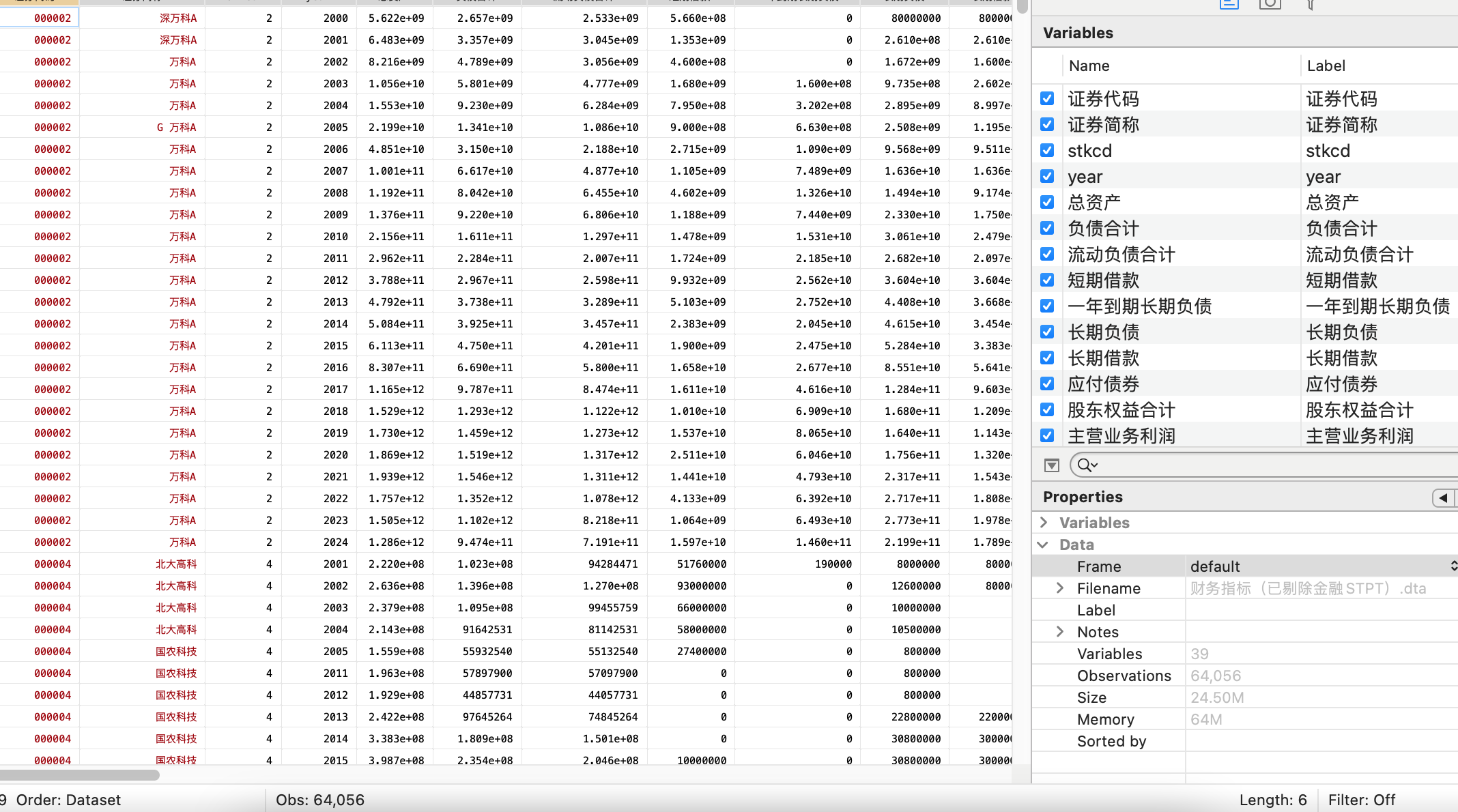Open the variable filter options icon
Image resolution: width=1458 pixels, height=812 pixels.
coord(1052,465)
